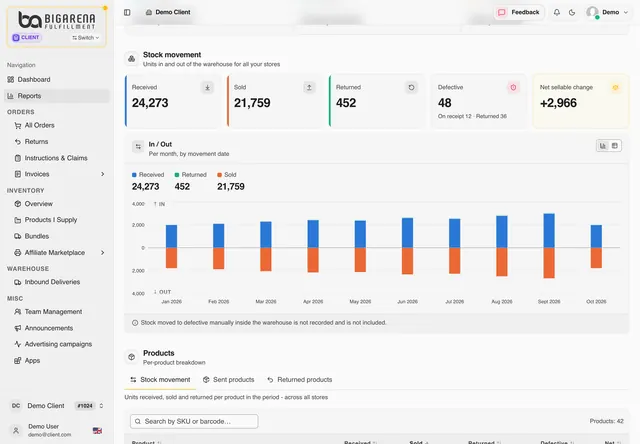The width and height of the screenshot is (640, 444).
Task: Switch In / Out to chart view
Action: pyautogui.click(x=603, y=146)
